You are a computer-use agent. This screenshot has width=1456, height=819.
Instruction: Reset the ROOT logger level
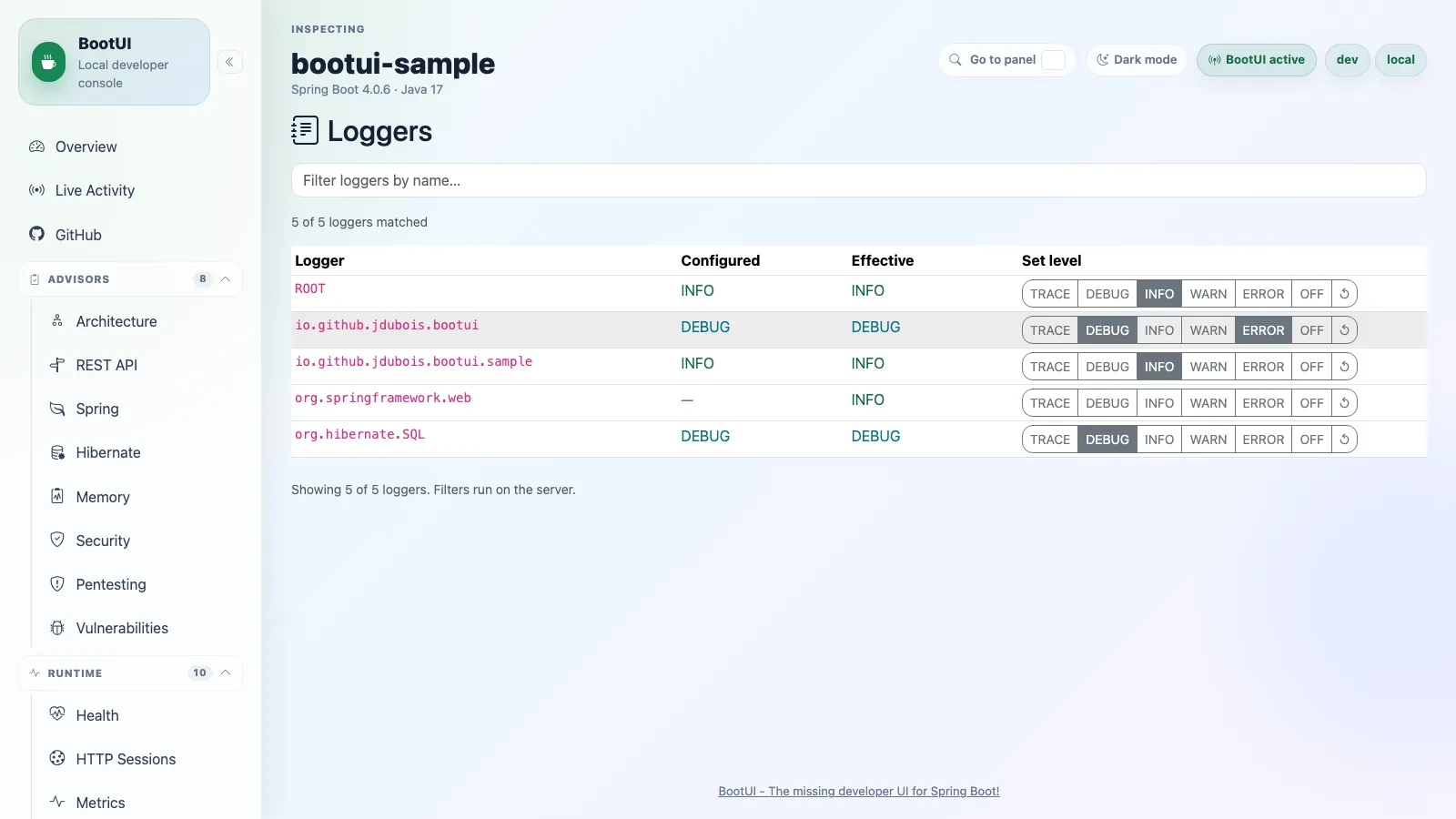(x=1344, y=294)
